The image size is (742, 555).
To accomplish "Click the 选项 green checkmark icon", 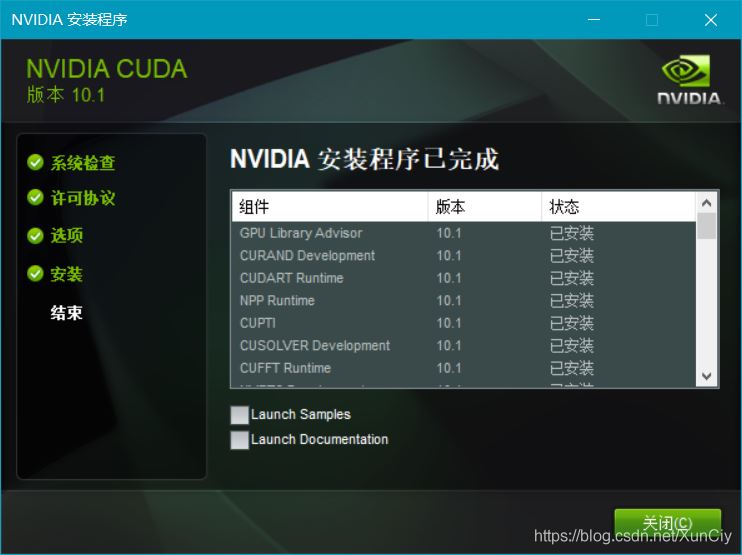I will click(x=36, y=236).
